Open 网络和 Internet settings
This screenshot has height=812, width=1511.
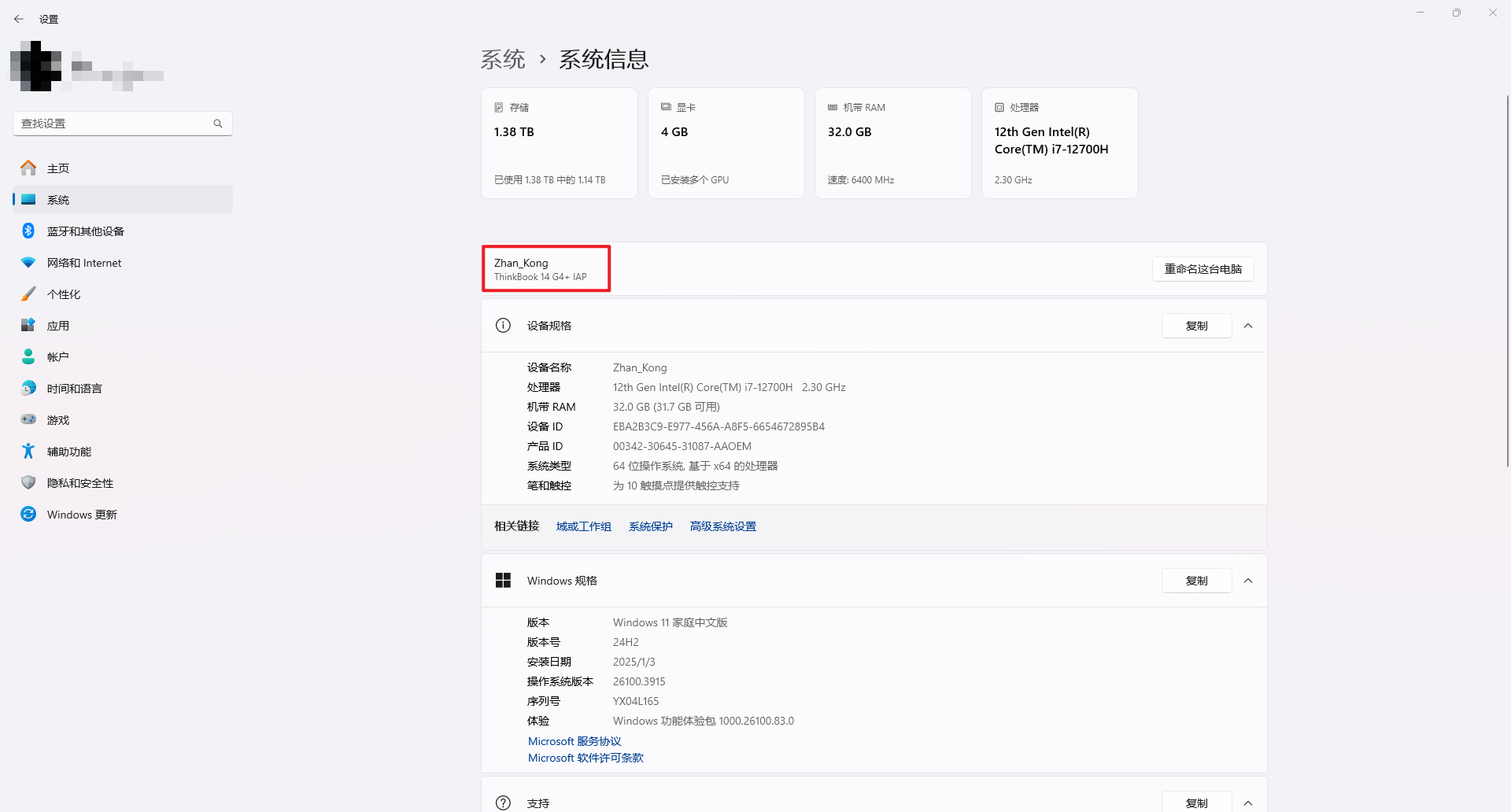pos(123,263)
